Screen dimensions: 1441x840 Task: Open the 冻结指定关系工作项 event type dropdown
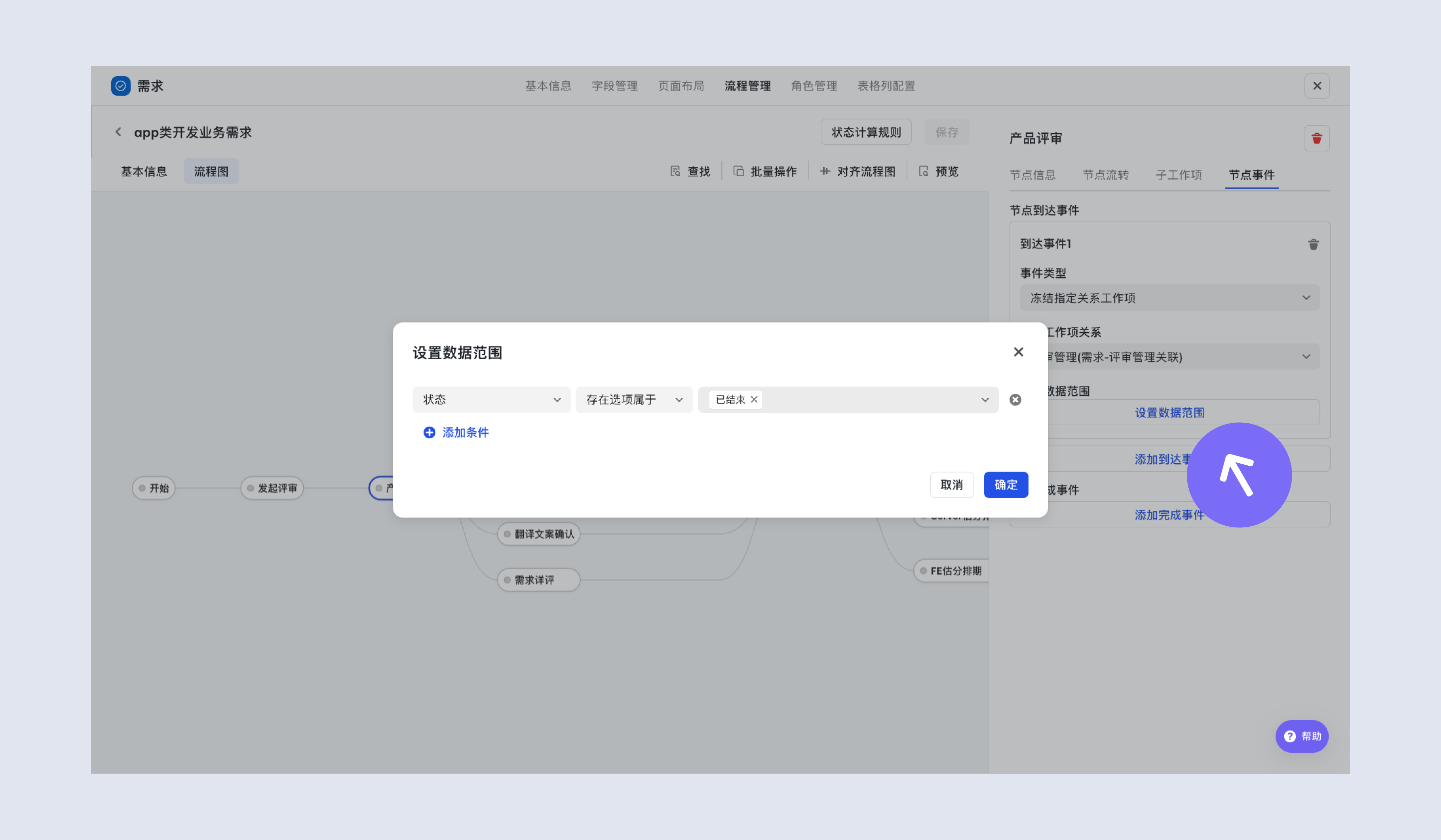pos(1169,298)
